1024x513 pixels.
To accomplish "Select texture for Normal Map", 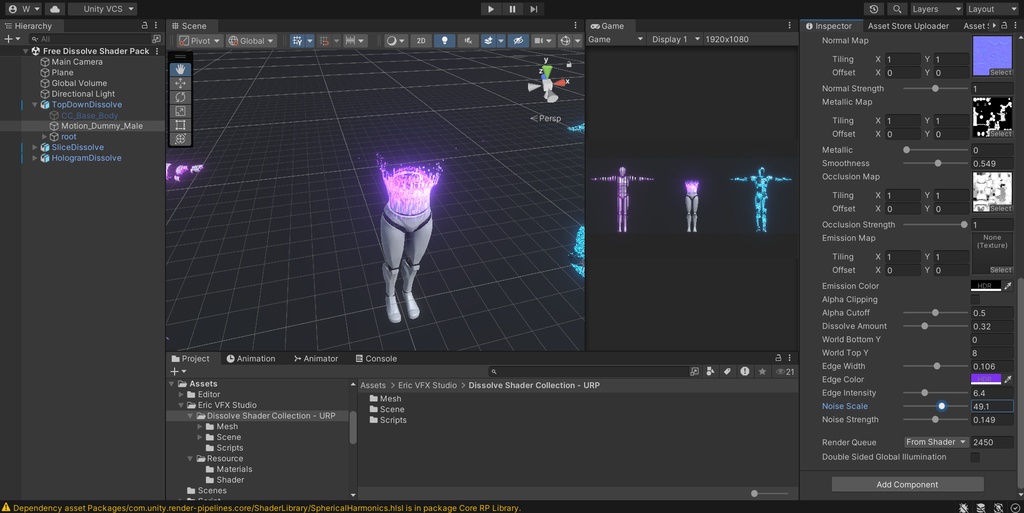I will 1000,72.
